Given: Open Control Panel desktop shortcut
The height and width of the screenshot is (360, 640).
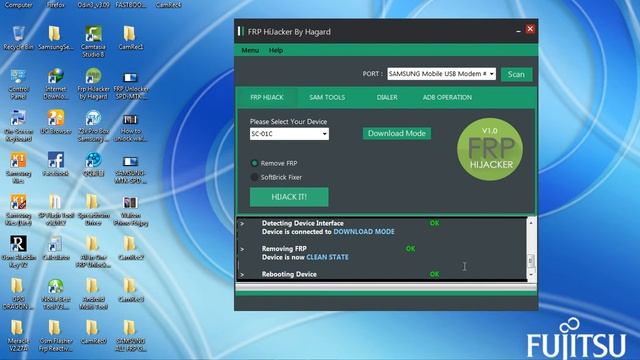Looking at the screenshot, I should point(18,84).
